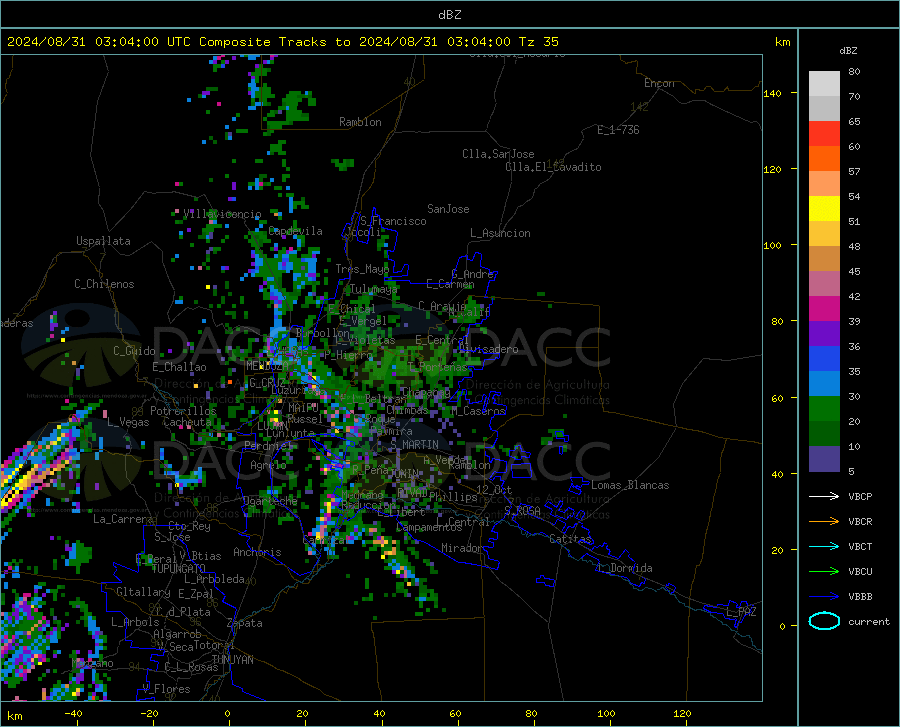
Task: Click the 140 tick on vertical axis
Action: click(772, 93)
